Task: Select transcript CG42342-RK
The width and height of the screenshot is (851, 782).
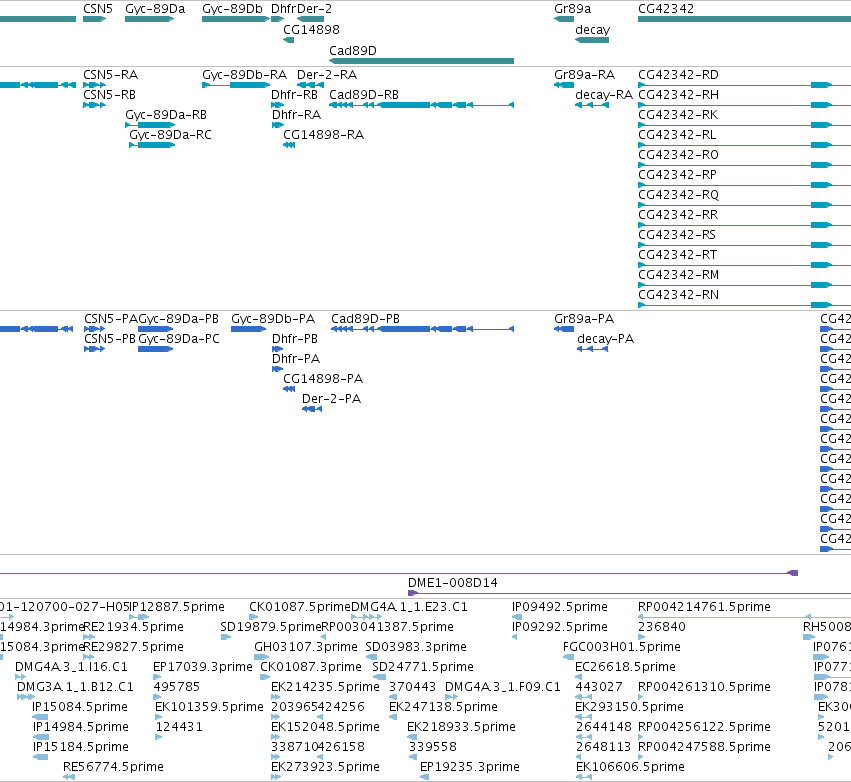Action: [x=678, y=115]
